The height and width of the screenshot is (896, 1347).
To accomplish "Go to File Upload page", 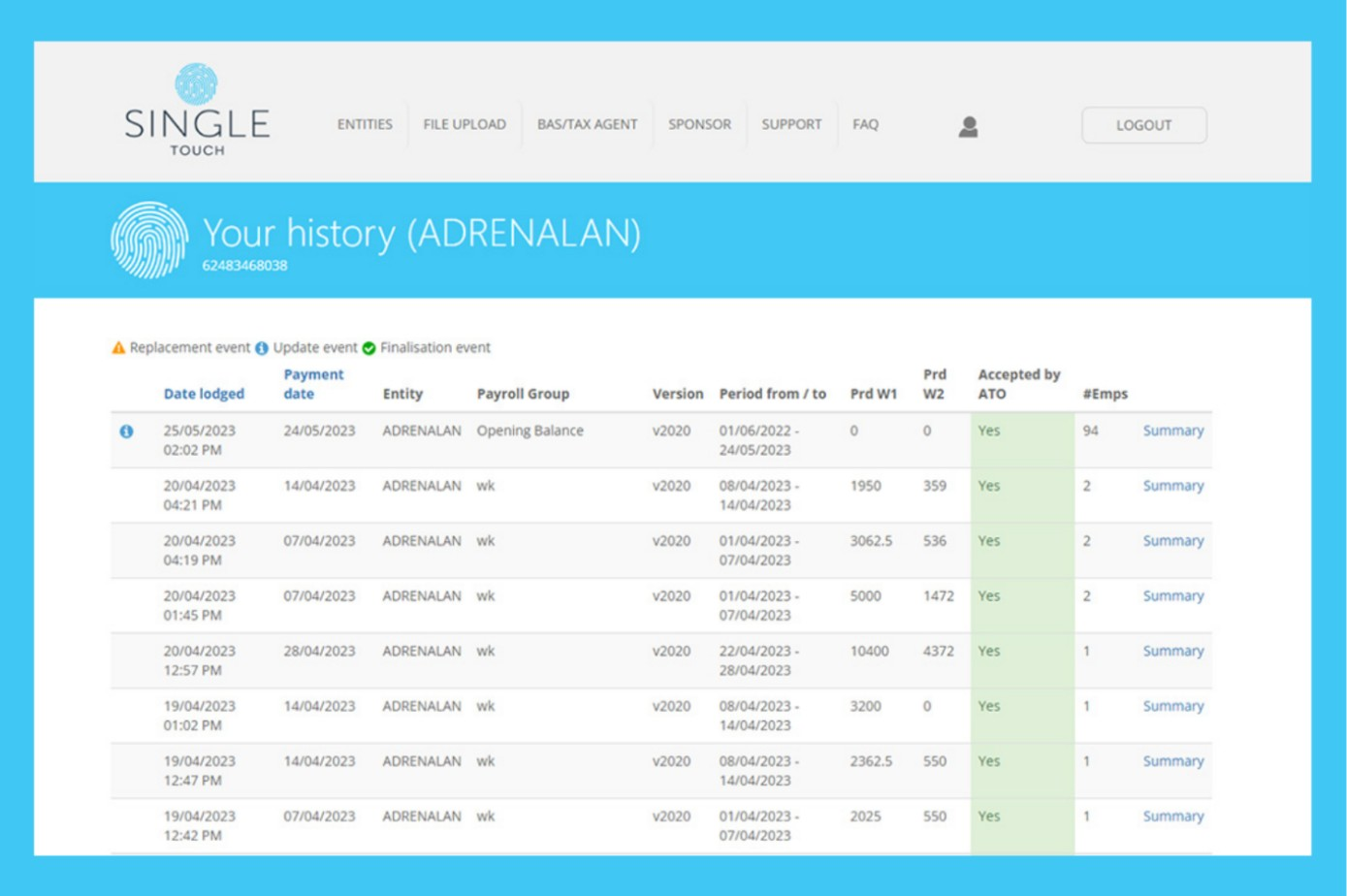I will point(465,124).
